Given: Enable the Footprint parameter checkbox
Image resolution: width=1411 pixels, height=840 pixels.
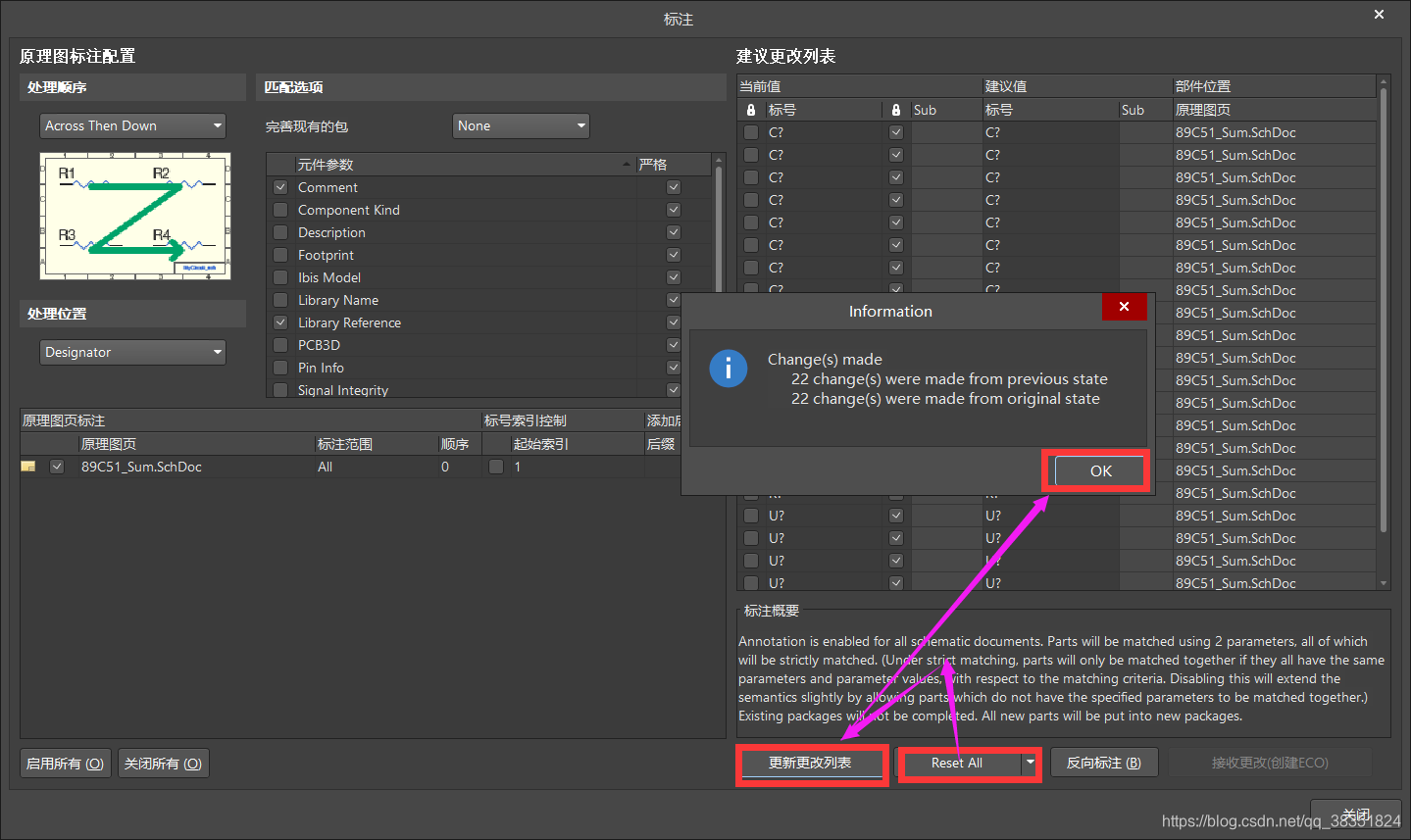Looking at the screenshot, I should 280,255.
